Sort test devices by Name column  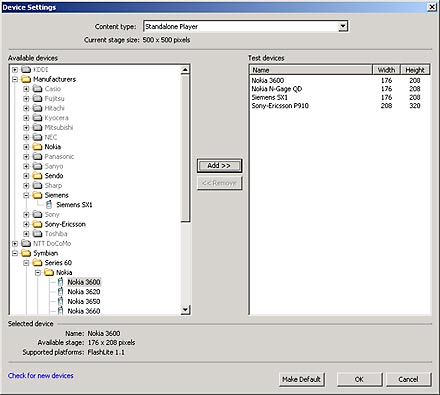tap(311, 70)
